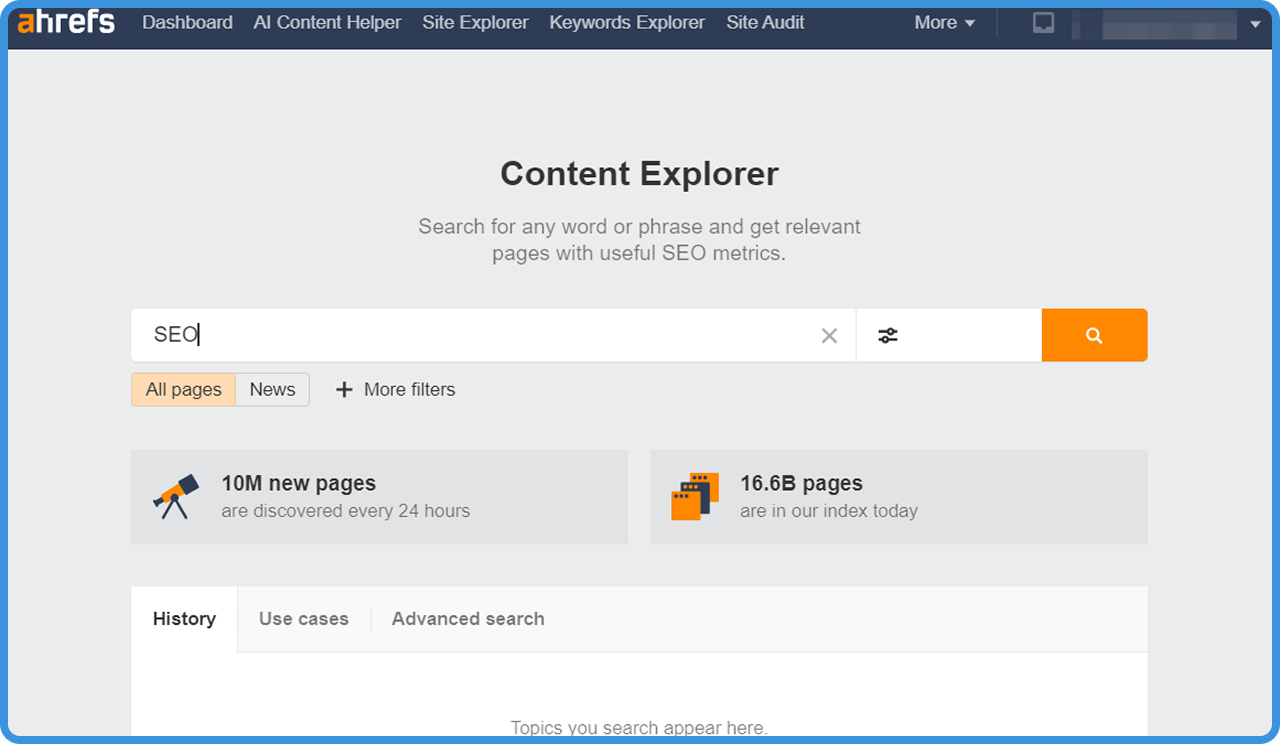Screen dimensions: 1280x744
Task: Select the All pages toggle
Action: click(x=184, y=390)
